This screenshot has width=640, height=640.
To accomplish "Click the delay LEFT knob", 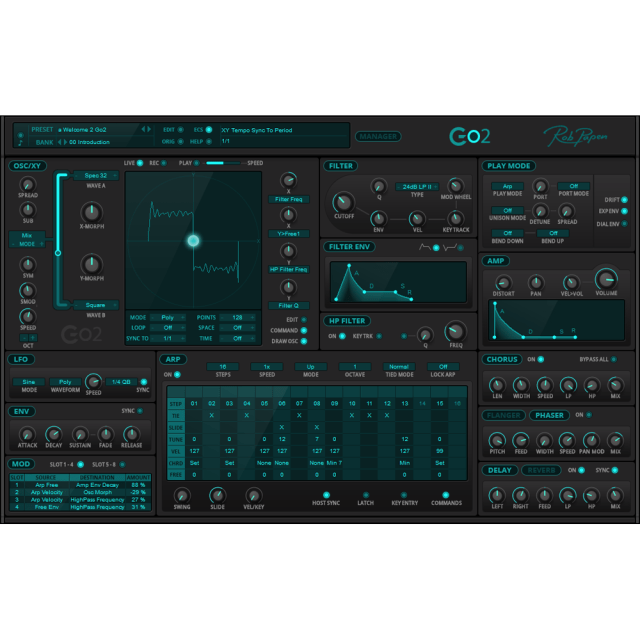I will [497, 495].
